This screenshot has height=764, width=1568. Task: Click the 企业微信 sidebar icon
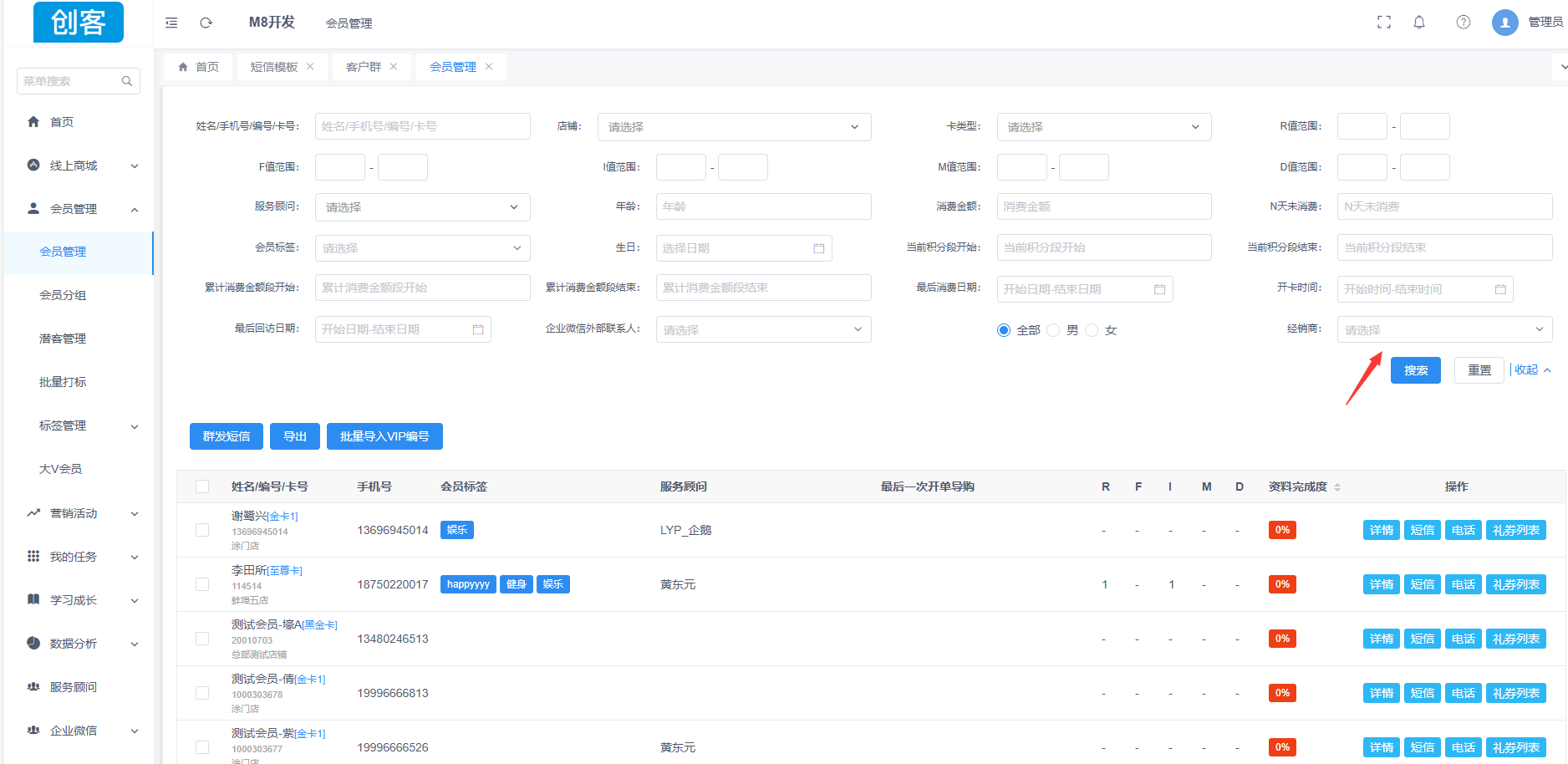pos(33,731)
